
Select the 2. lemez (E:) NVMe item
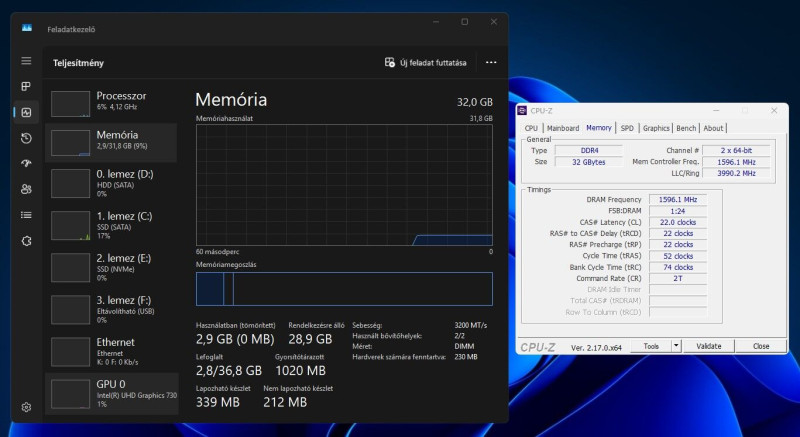tap(111, 268)
